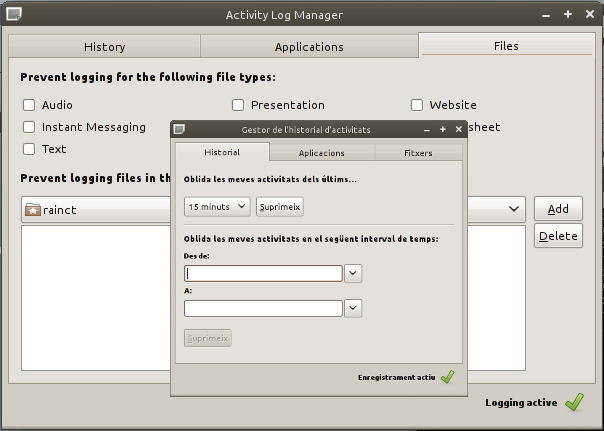The height and width of the screenshot is (431, 604).
Task: Expand the A date dropdown arrow
Action: click(x=352, y=308)
